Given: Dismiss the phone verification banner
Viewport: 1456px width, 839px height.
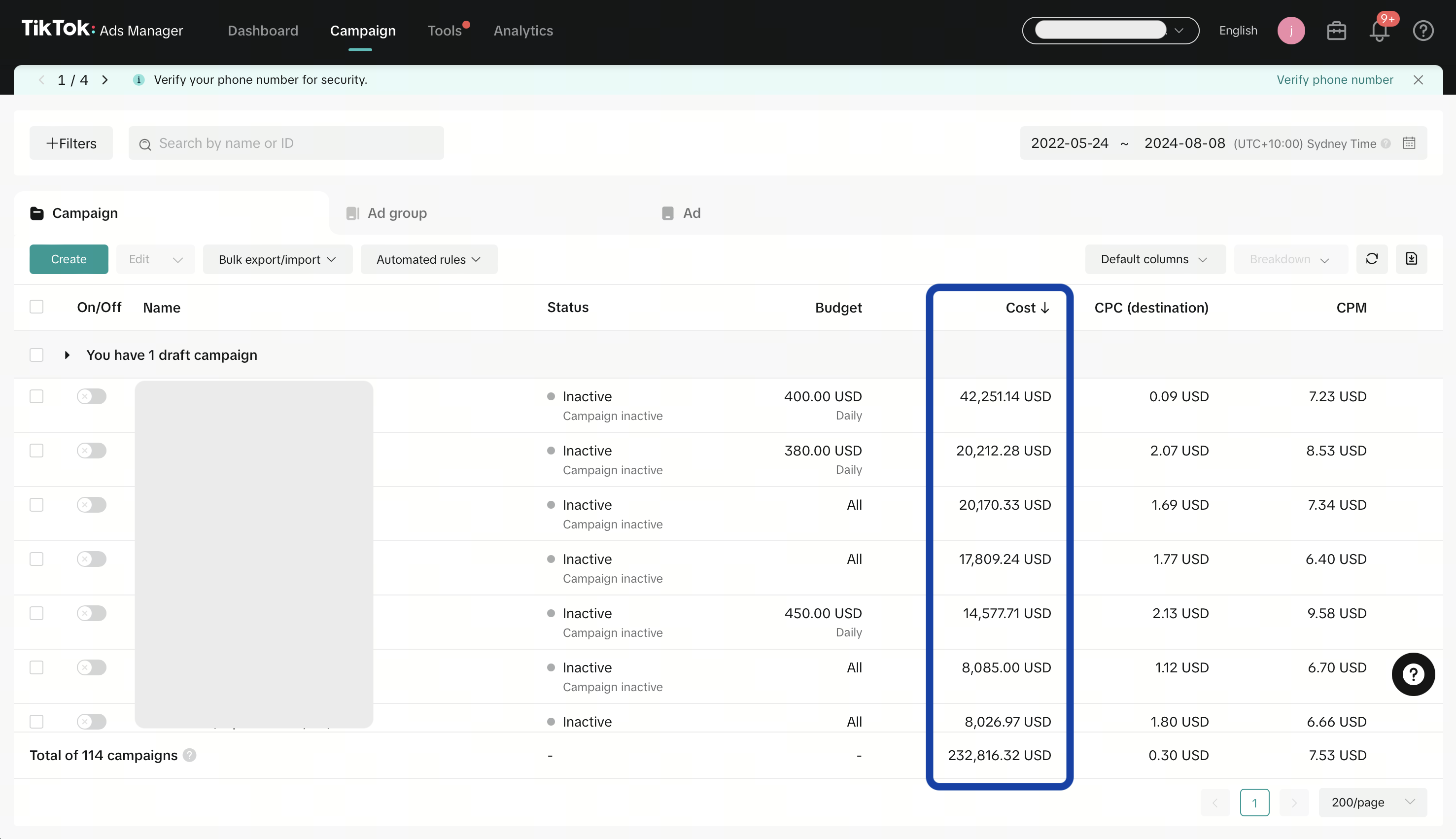Looking at the screenshot, I should tap(1418, 80).
